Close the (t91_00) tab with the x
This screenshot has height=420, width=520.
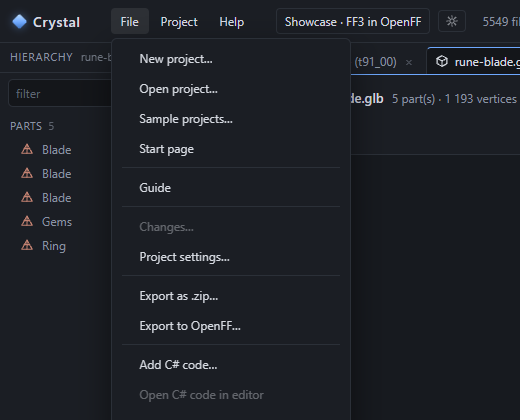click(409, 62)
